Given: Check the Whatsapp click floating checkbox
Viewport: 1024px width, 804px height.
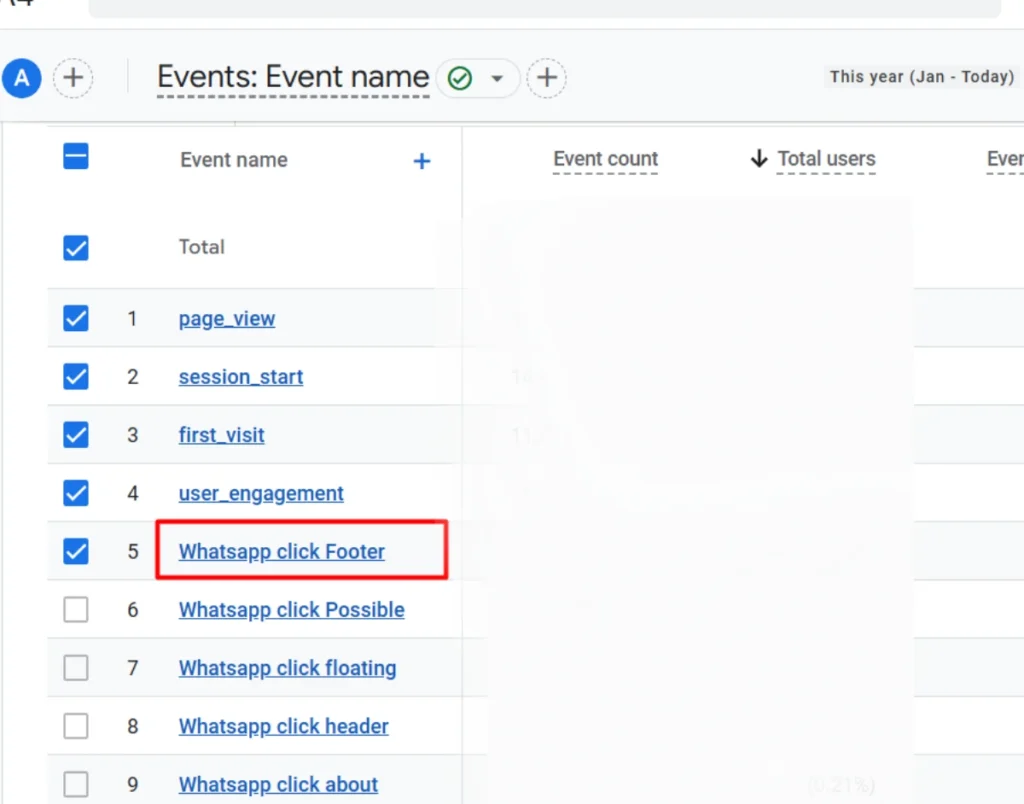Looking at the screenshot, I should tap(76, 668).
